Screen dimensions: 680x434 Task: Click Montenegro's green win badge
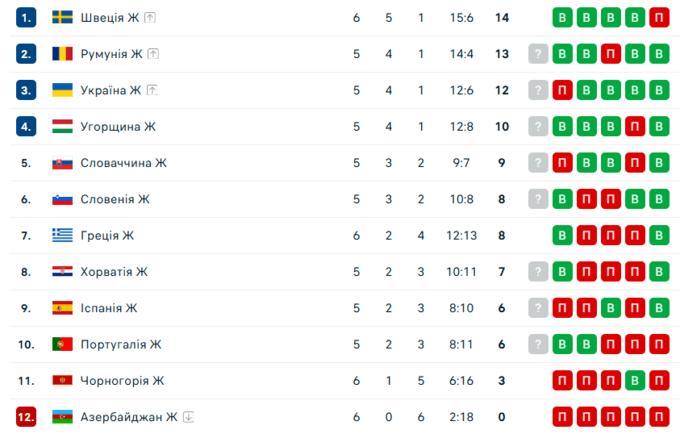pyautogui.click(x=635, y=380)
